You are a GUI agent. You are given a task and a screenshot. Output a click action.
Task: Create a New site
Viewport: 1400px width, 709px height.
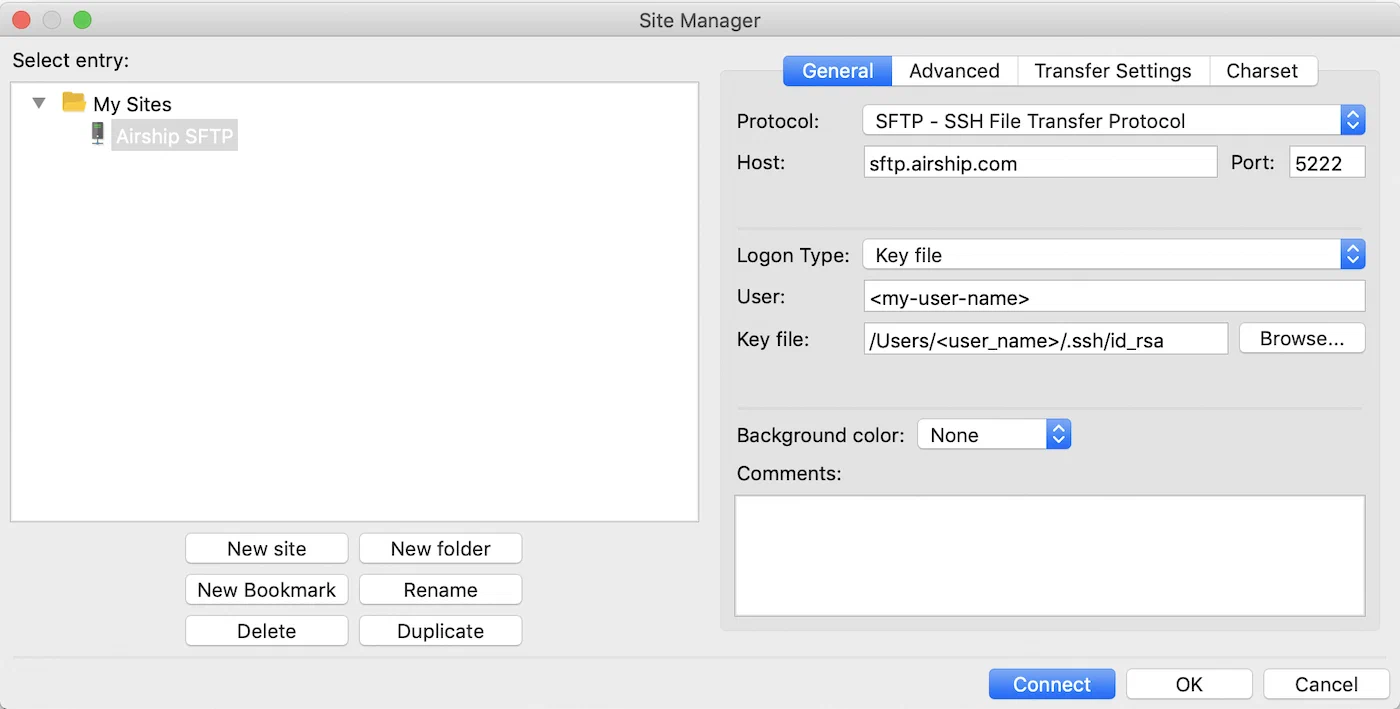[266, 548]
